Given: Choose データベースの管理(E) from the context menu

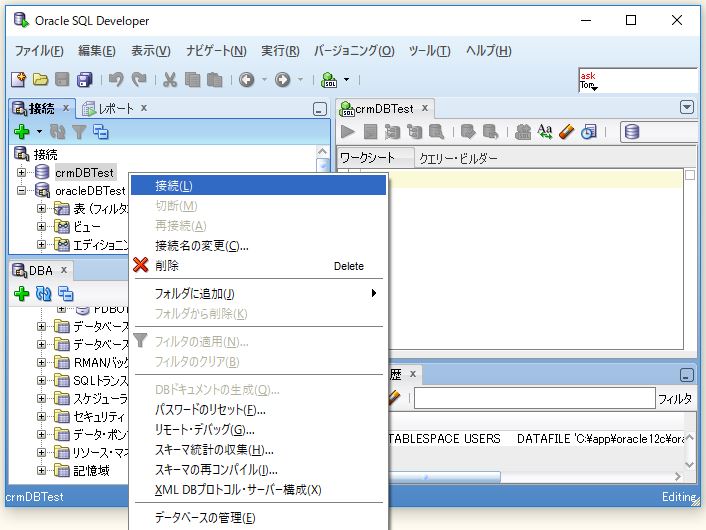Looking at the screenshot, I should tap(258, 517).
